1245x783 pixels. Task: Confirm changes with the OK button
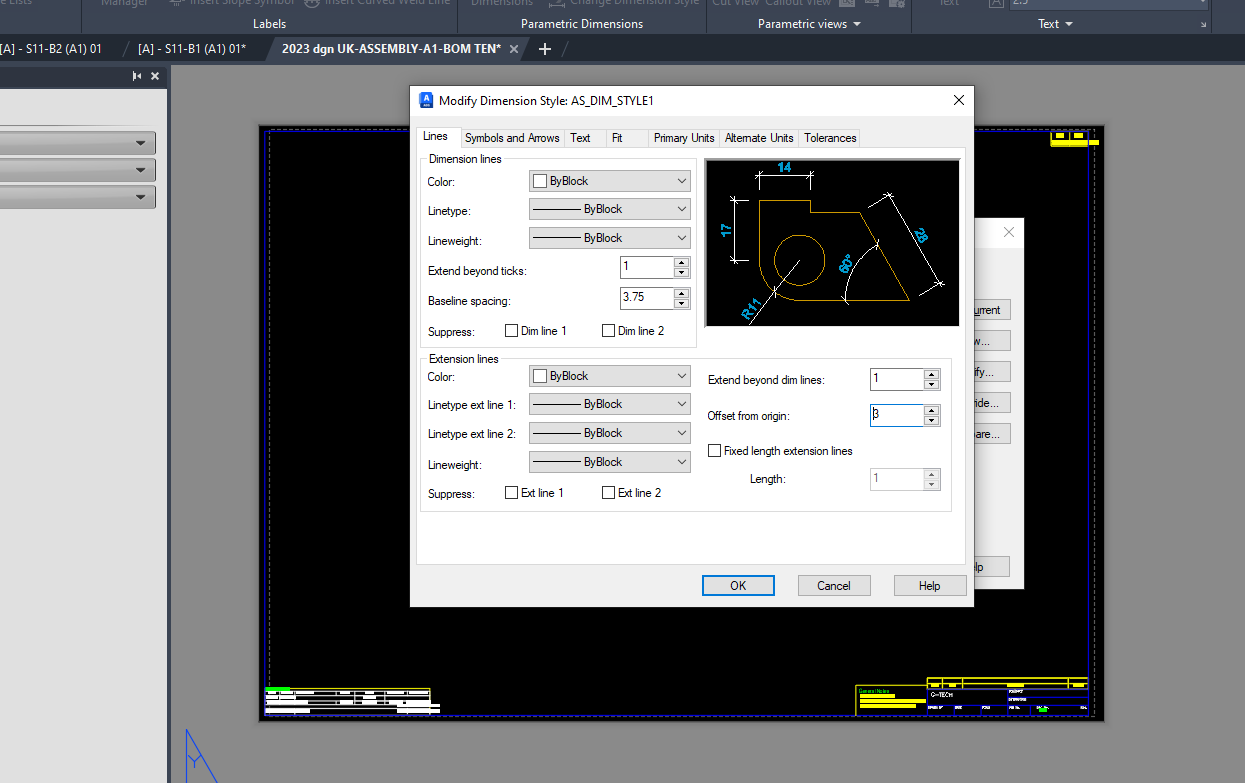click(738, 585)
